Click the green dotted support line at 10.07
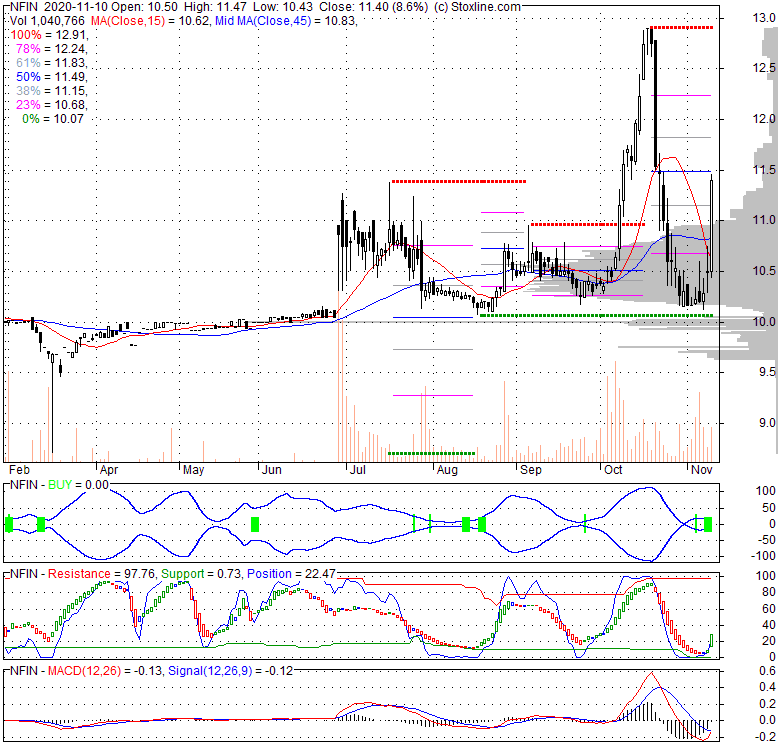 pos(596,315)
